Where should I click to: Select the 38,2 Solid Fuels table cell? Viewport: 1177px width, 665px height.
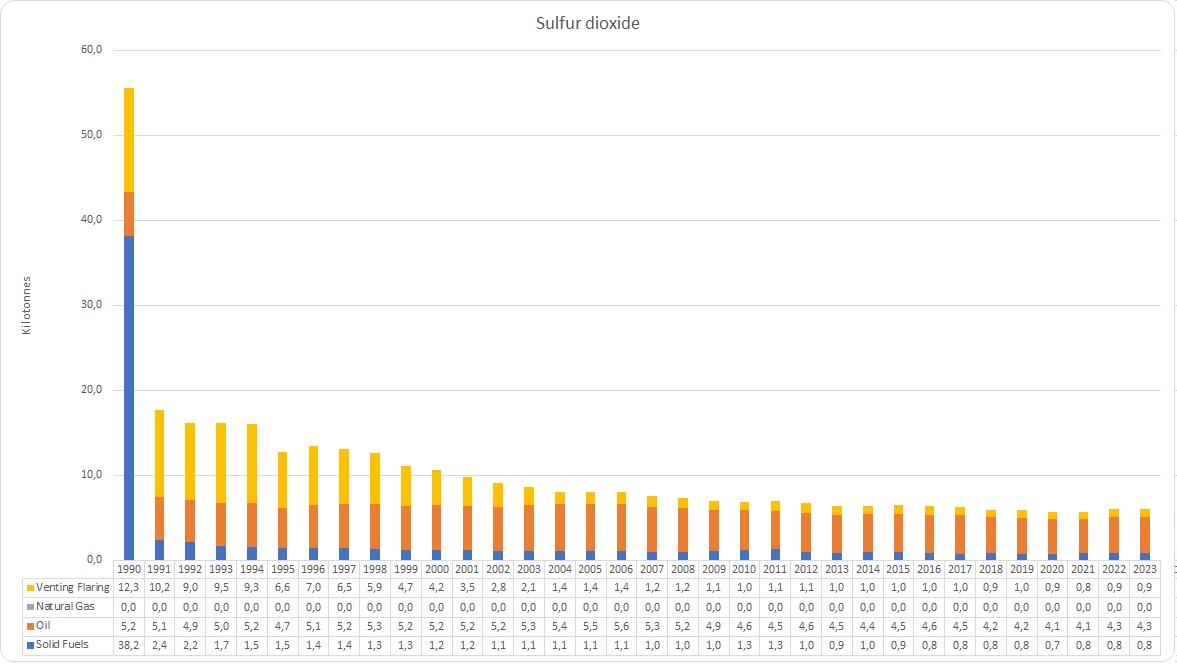(129, 645)
